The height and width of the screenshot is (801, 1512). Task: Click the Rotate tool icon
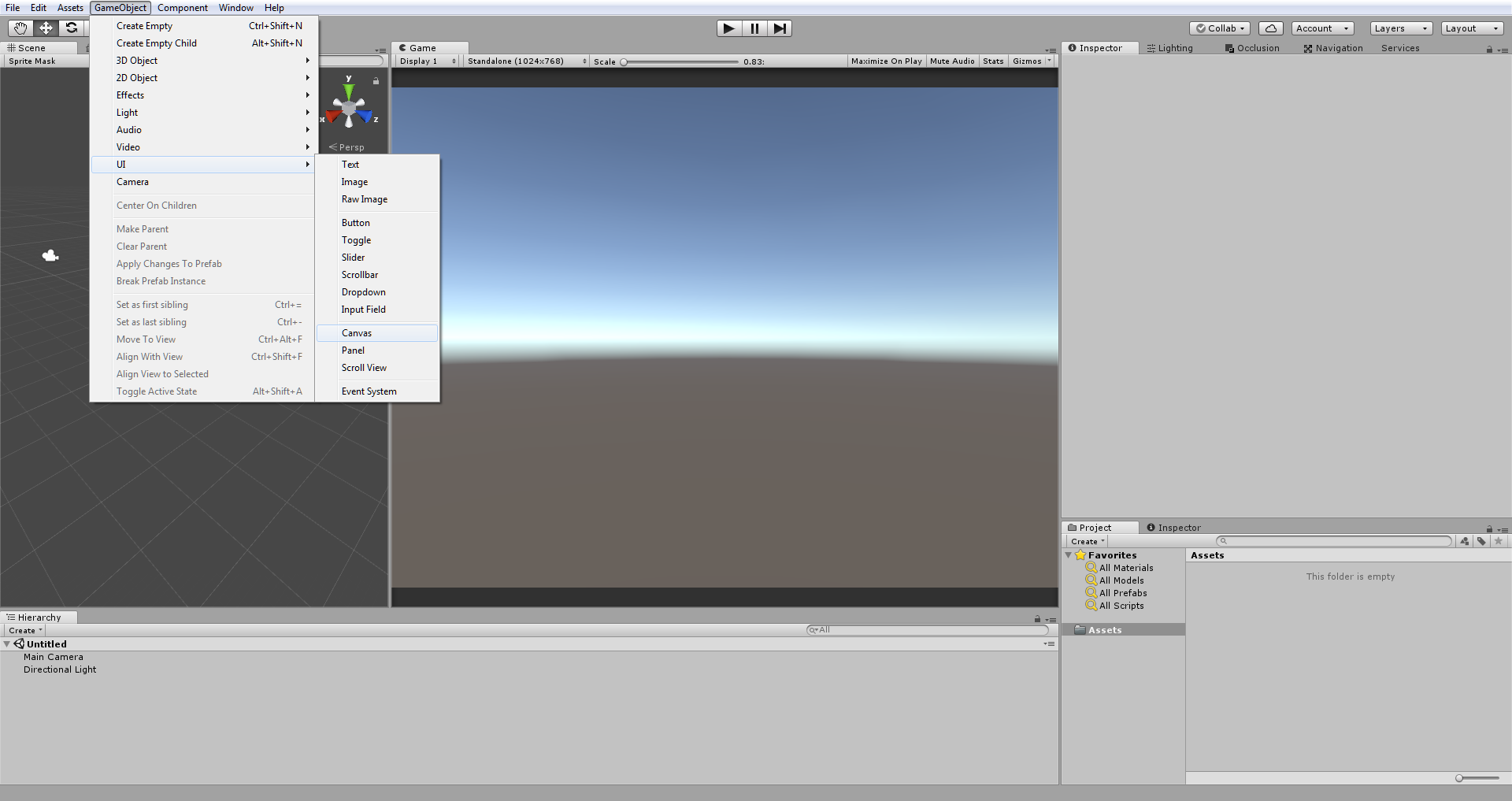click(x=72, y=28)
